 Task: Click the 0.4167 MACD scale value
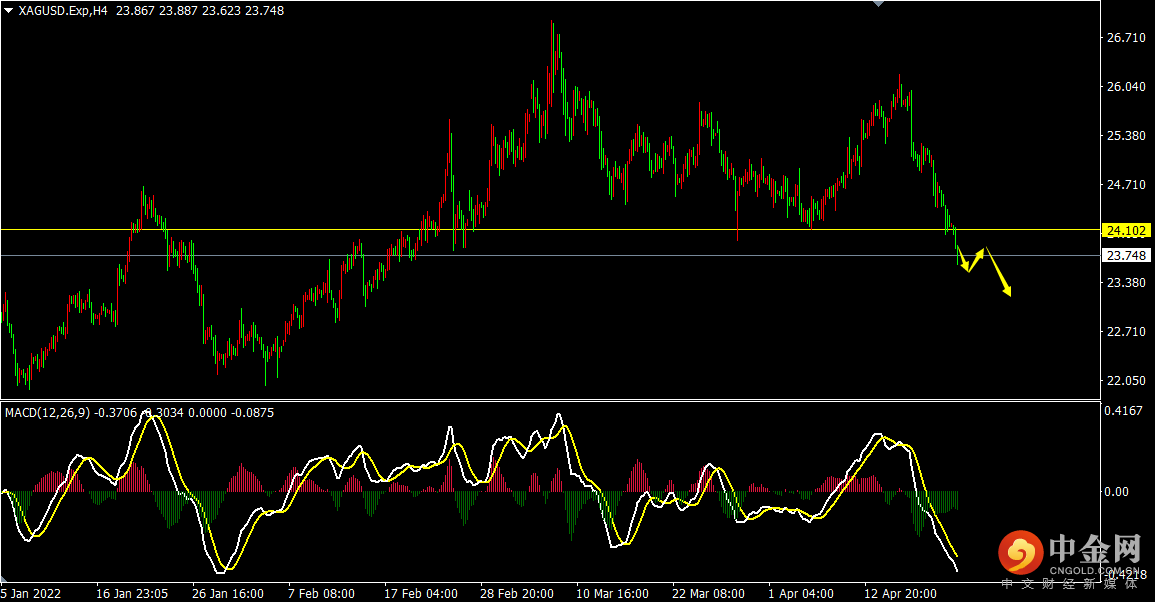1123,410
